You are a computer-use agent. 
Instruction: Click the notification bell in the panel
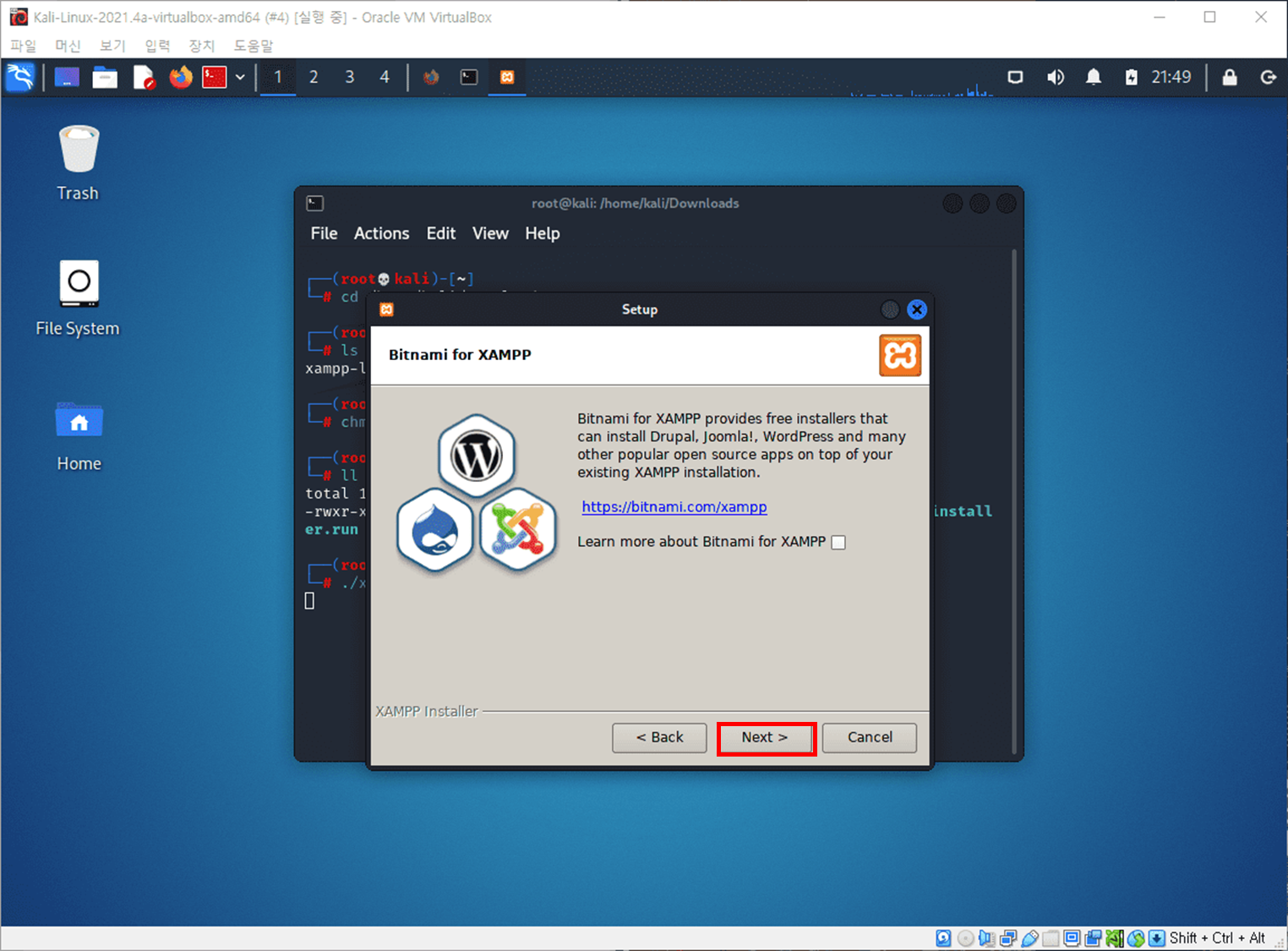pos(1093,77)
